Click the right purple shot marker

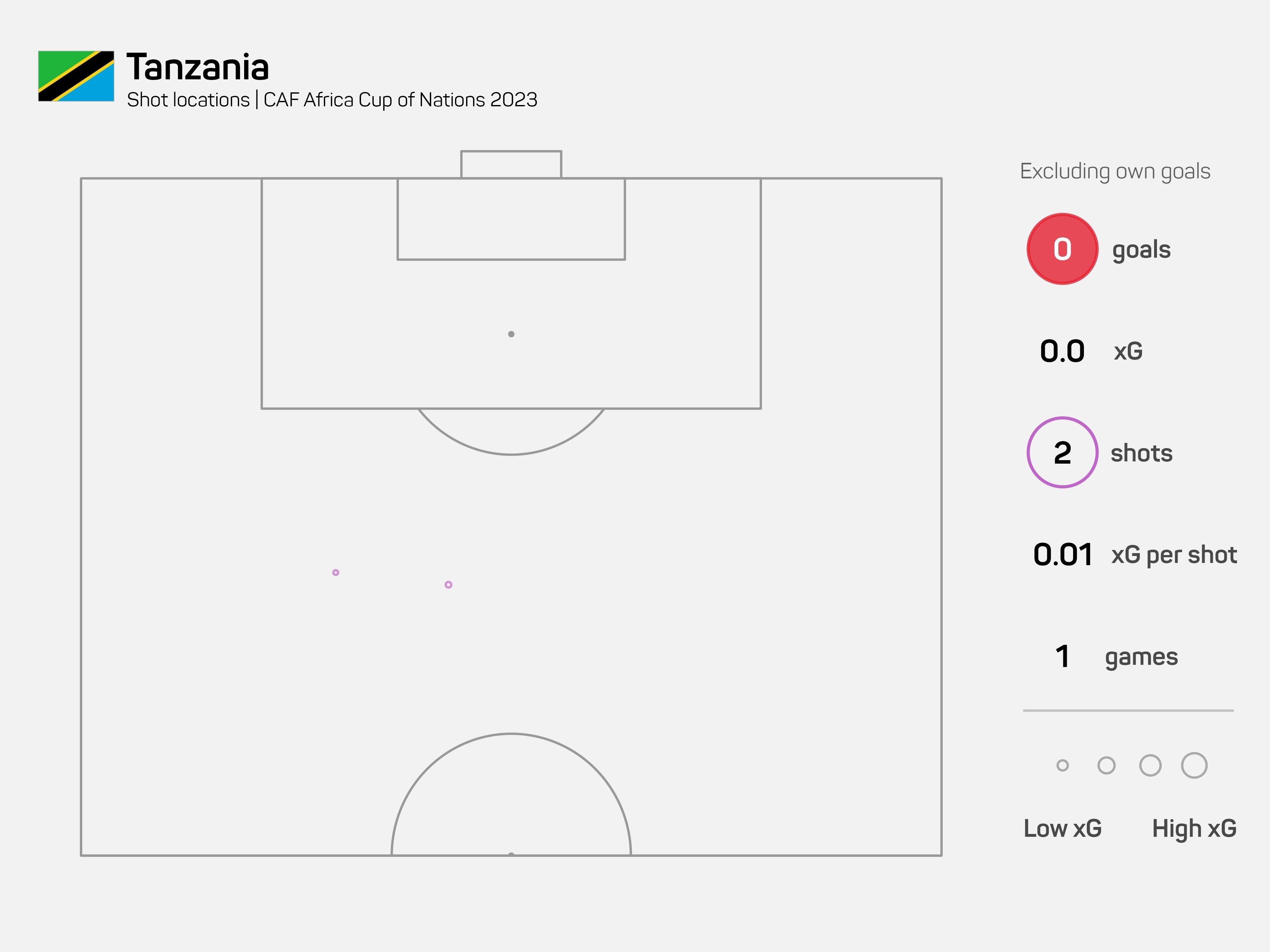coord(448,585)
